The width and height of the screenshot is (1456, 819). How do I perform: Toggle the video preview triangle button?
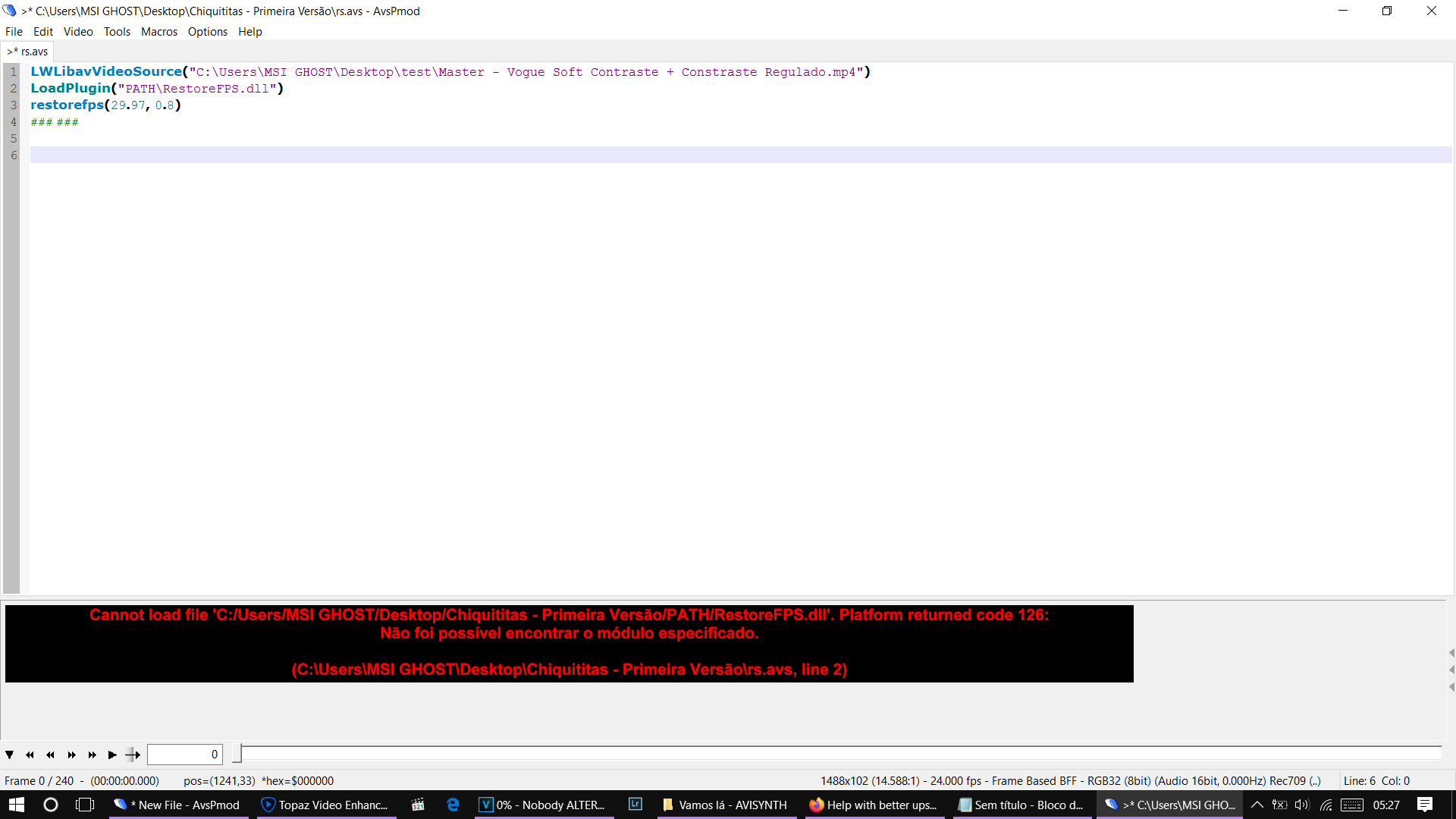pyautogui.click(x=10, y=755)
